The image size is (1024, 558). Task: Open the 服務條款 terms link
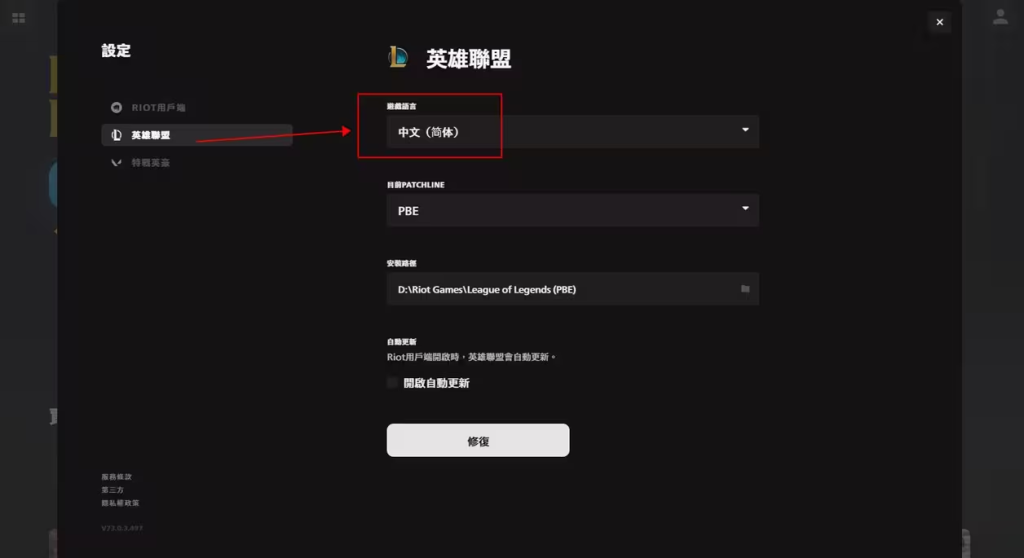coord(116,477)
